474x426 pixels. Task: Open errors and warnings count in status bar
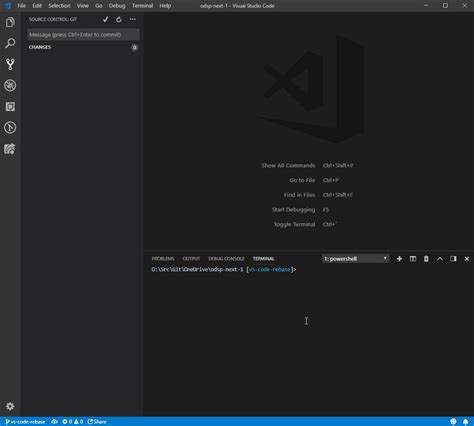[73, 422]
